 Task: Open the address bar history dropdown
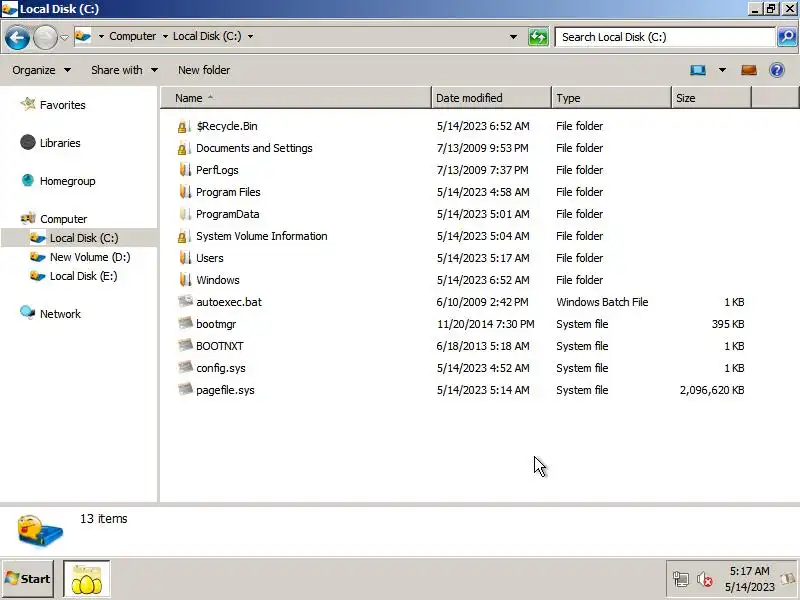pyautogui.click(x=513, y=37)
